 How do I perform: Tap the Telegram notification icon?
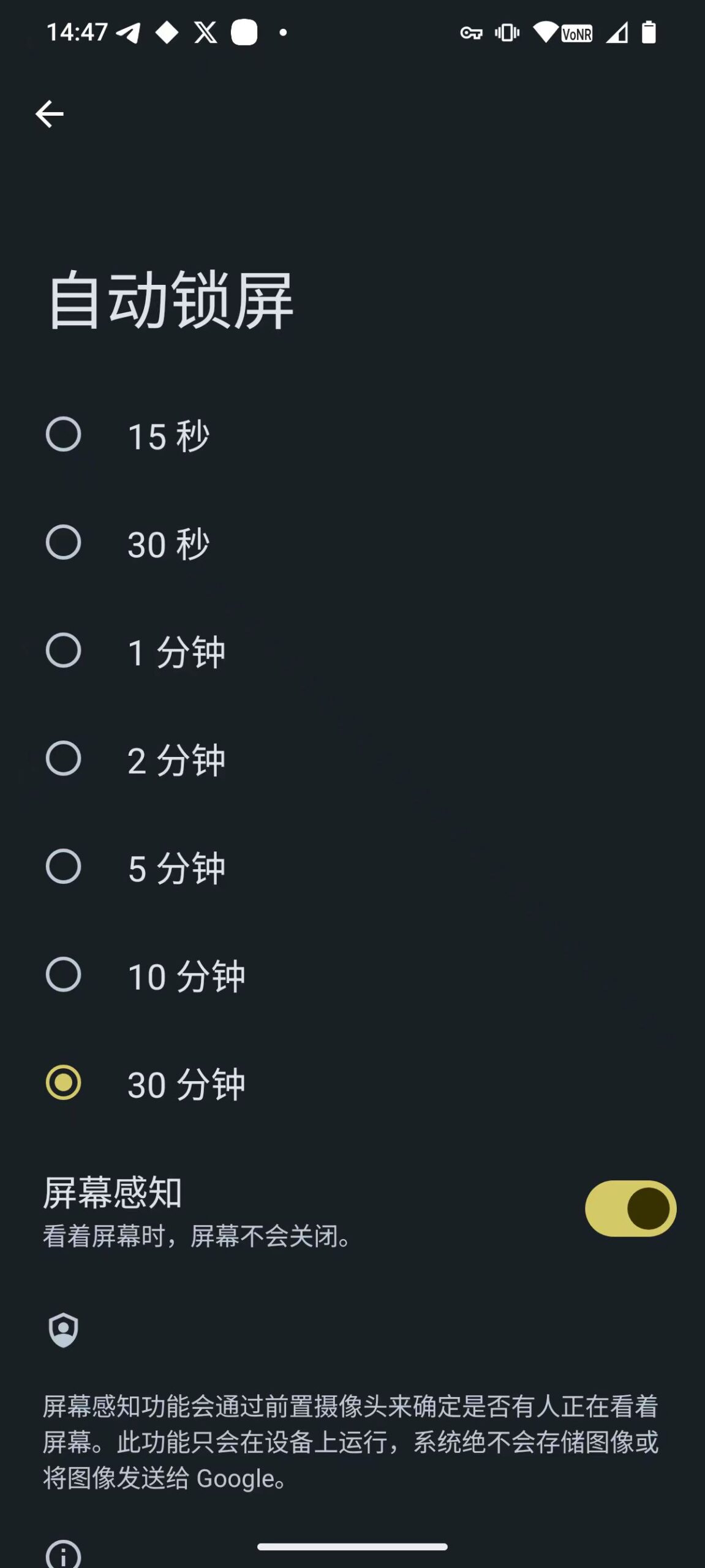point(129,32)
